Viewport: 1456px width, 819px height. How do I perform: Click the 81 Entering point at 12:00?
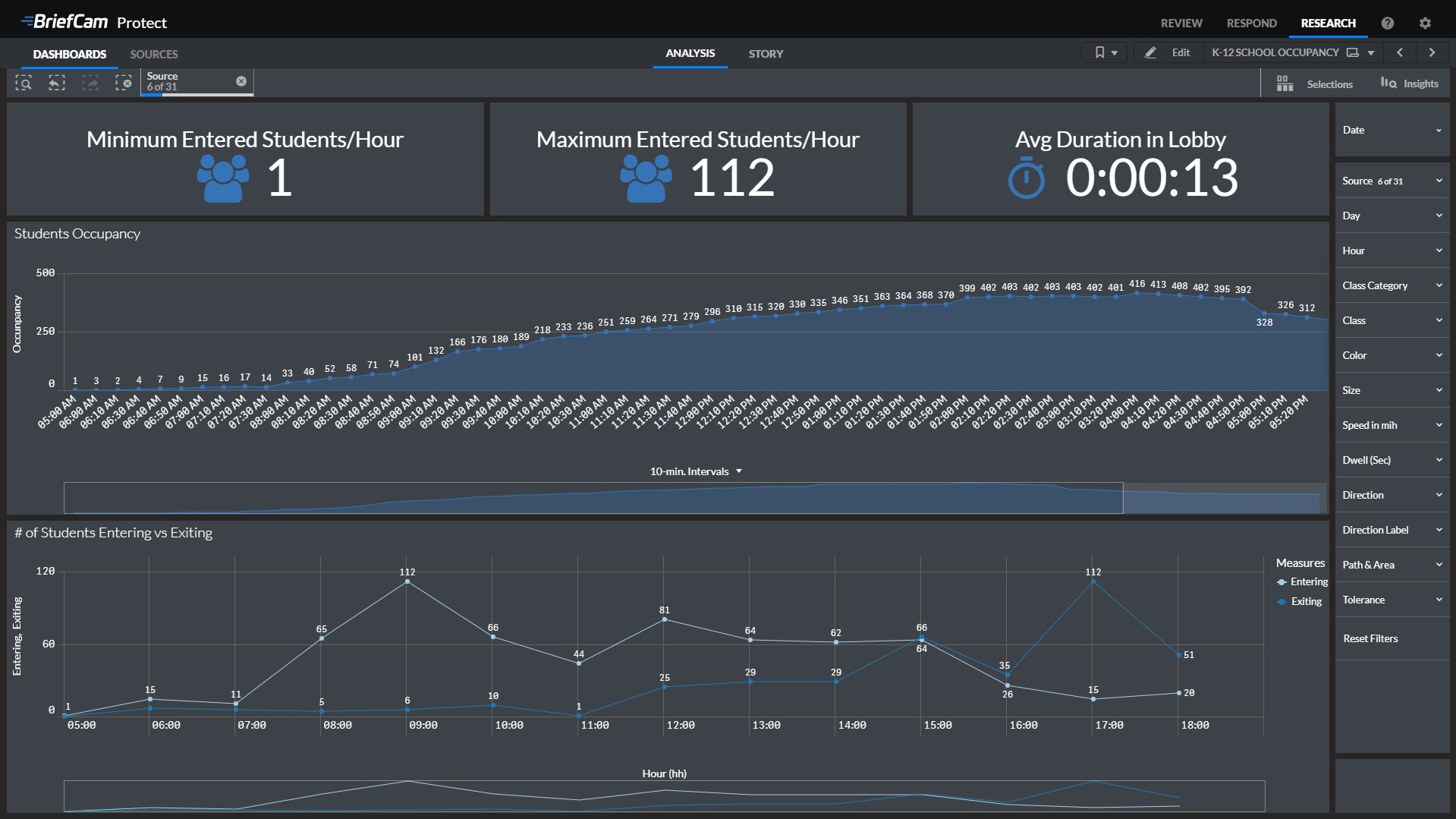(x=665, y=619)
